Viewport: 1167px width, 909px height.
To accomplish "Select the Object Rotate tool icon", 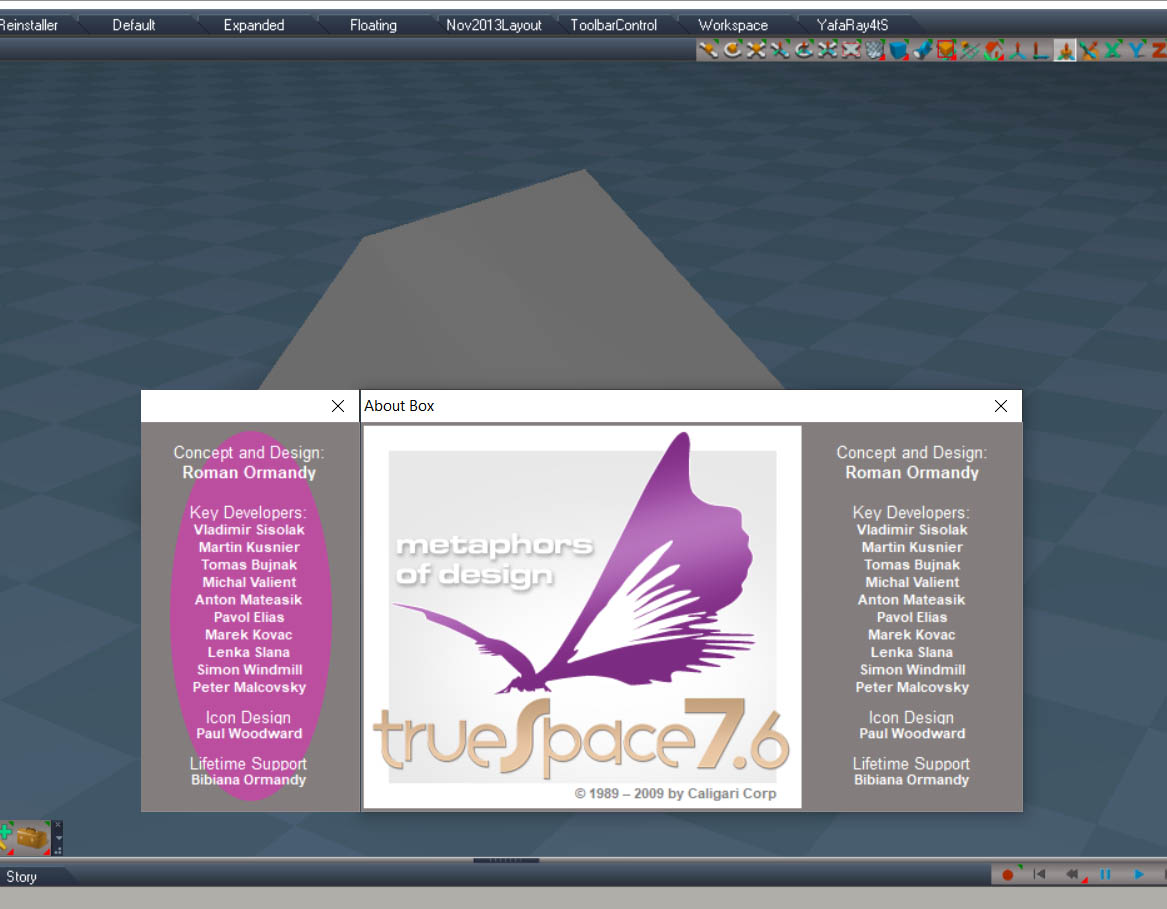I will (x=732, y=50).
